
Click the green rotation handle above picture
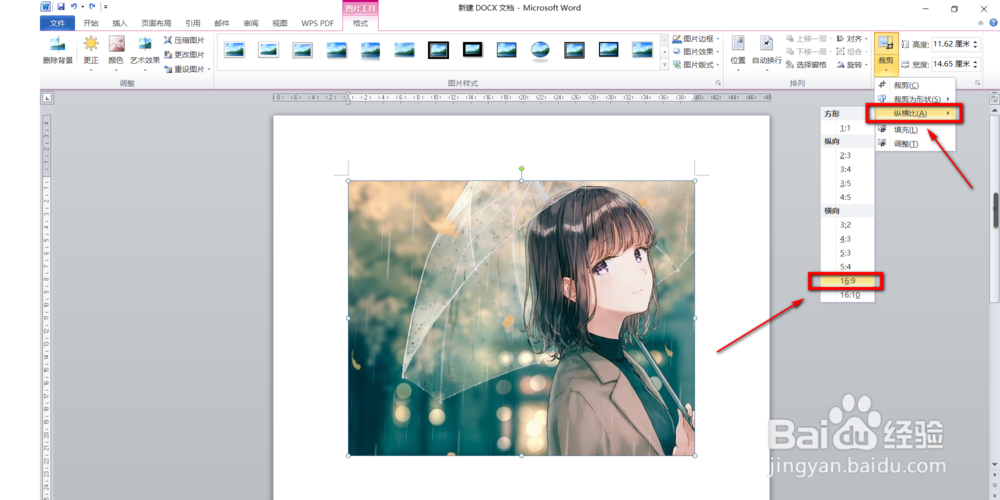522,168
